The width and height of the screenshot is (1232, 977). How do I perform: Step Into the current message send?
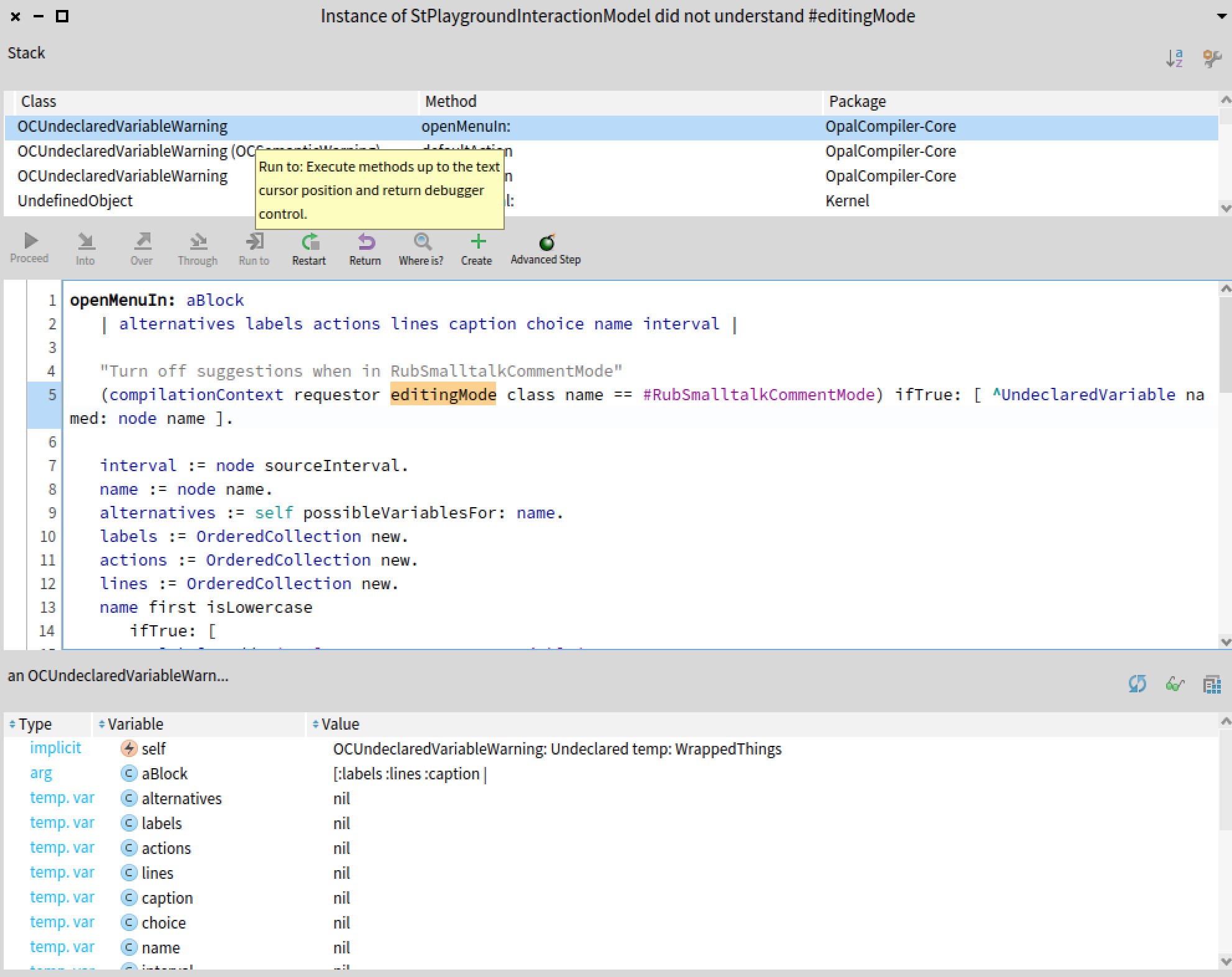pos(85,247)
